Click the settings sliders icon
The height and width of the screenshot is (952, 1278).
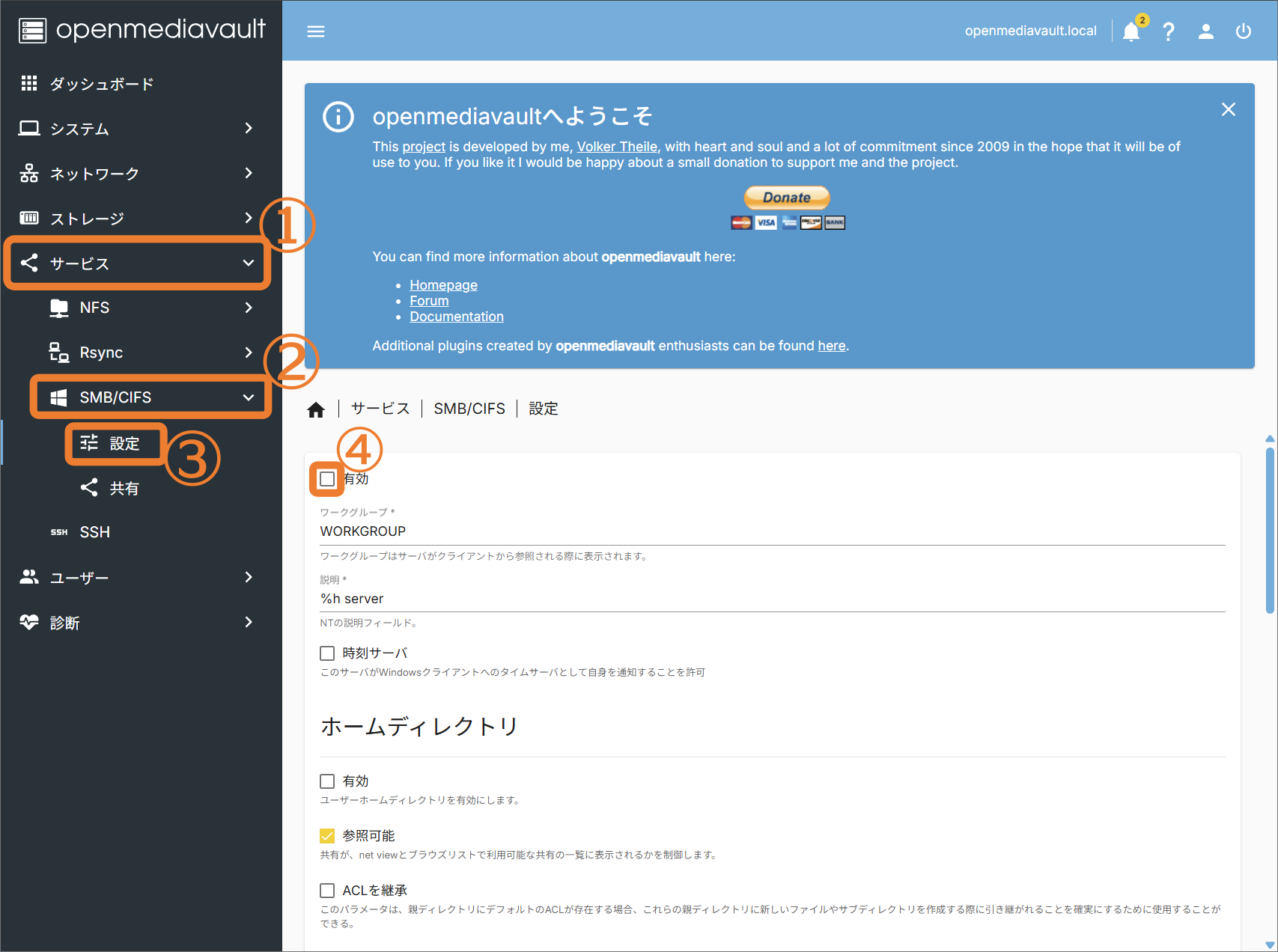pyautogui.click(x=89, y=443)
